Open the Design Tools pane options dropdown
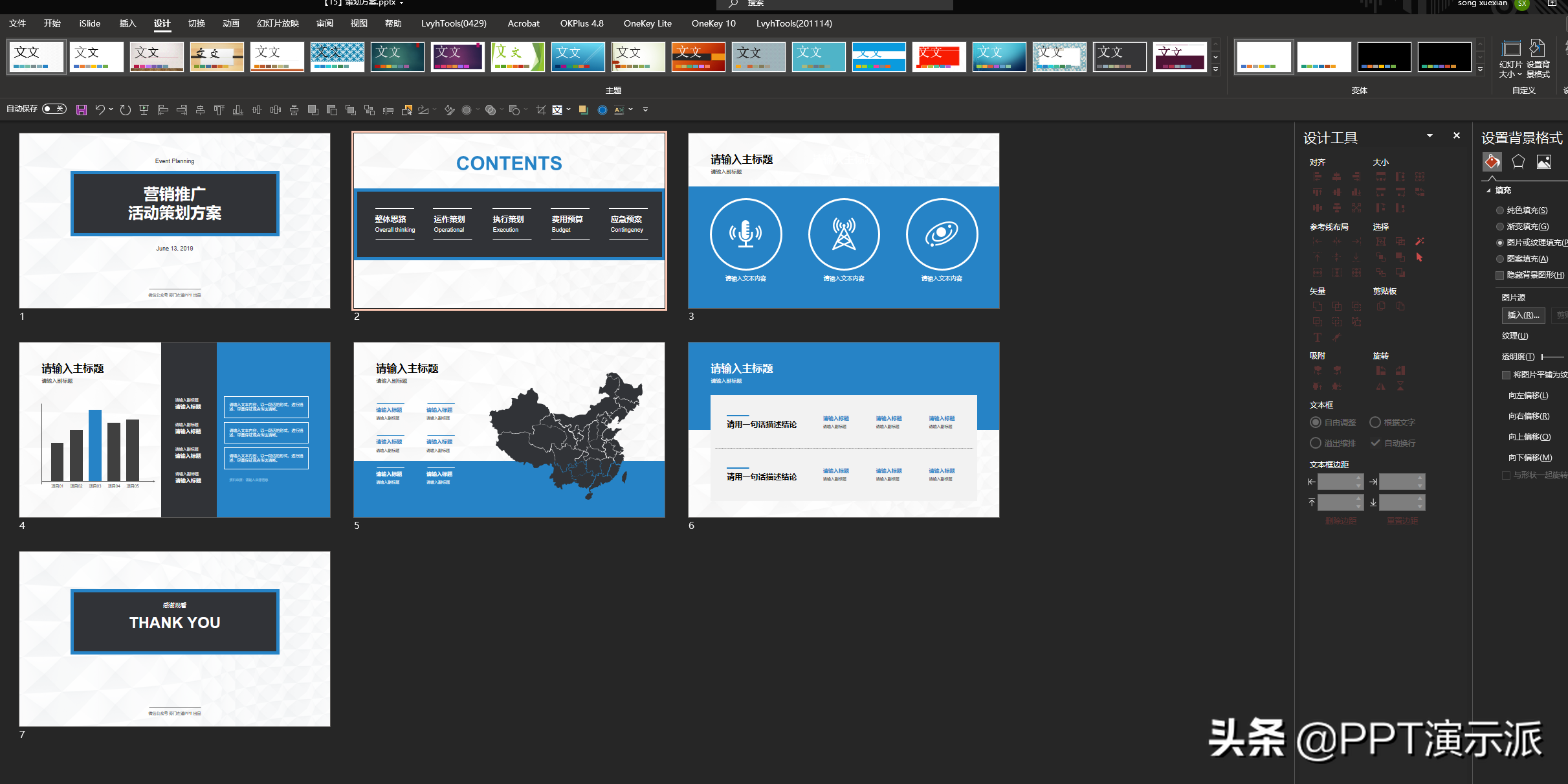The height and width of the screenshot is (784, 1568). pos(1430,136)
